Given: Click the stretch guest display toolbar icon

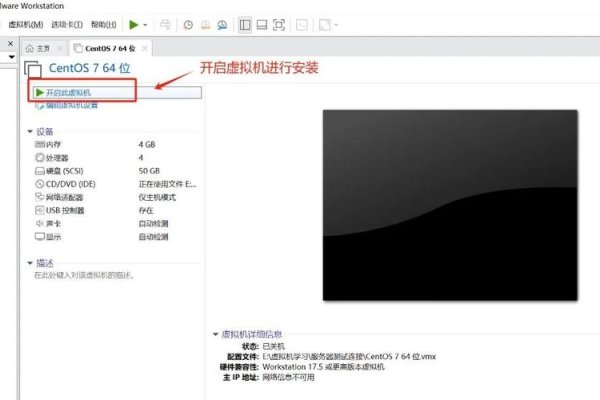Looking at the screenshot, I should click(324, 25).
